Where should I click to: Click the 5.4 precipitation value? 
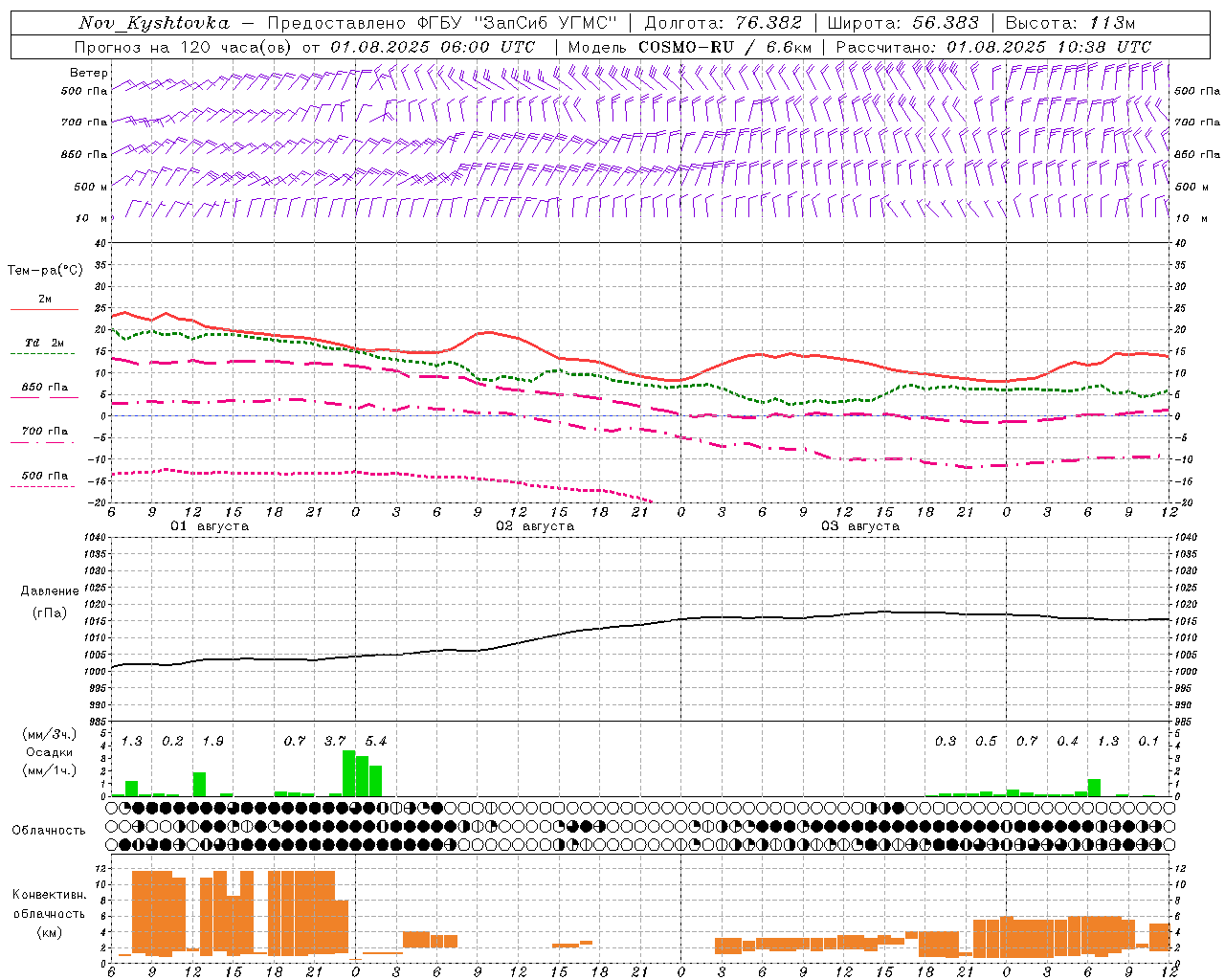point(376,741)
